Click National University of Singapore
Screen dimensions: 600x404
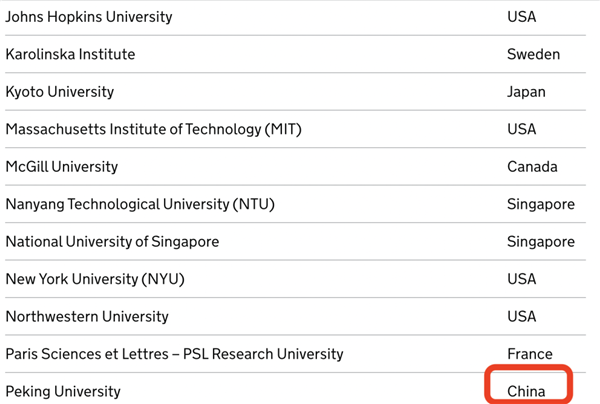[112, 242]
